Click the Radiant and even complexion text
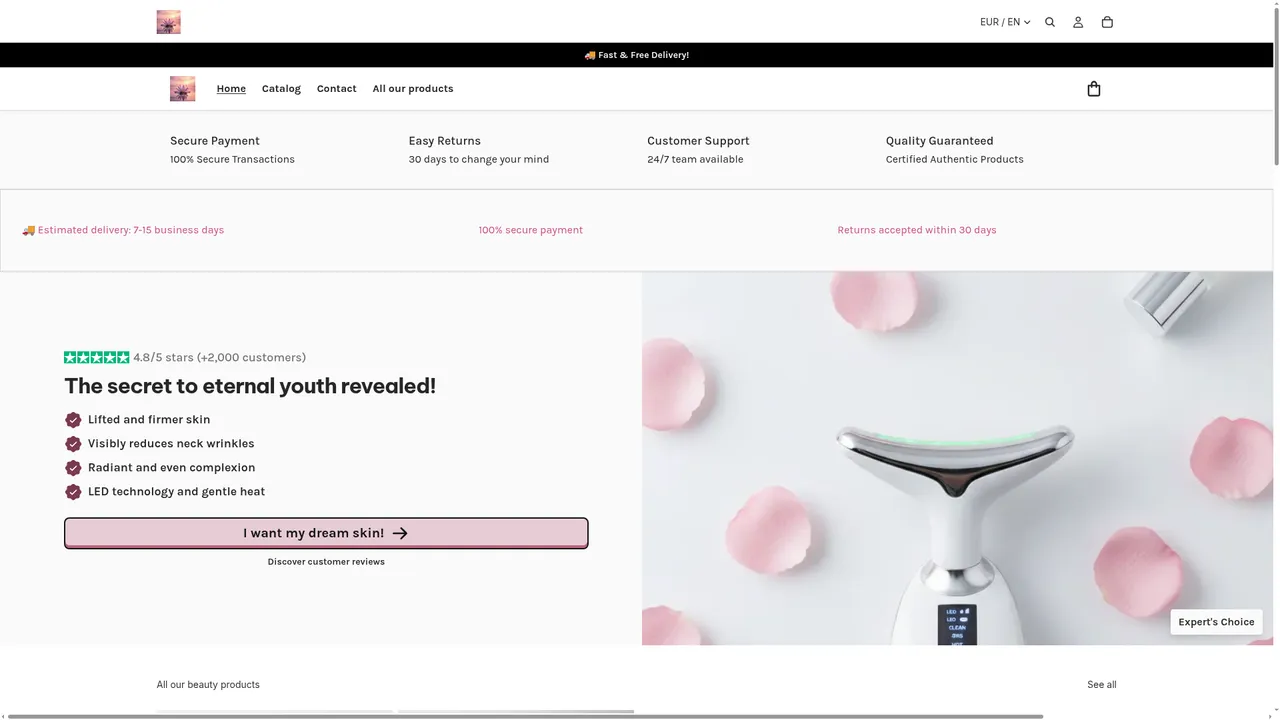Screen dimensions: 1280x720 [x=172, y=468]
